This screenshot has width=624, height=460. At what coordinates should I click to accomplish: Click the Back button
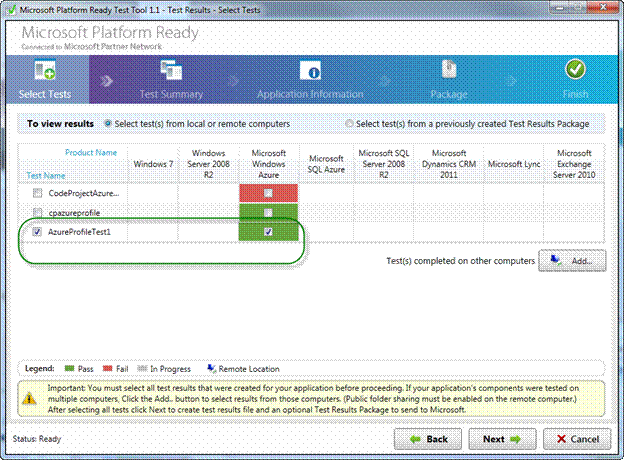(x=428, y=439)
